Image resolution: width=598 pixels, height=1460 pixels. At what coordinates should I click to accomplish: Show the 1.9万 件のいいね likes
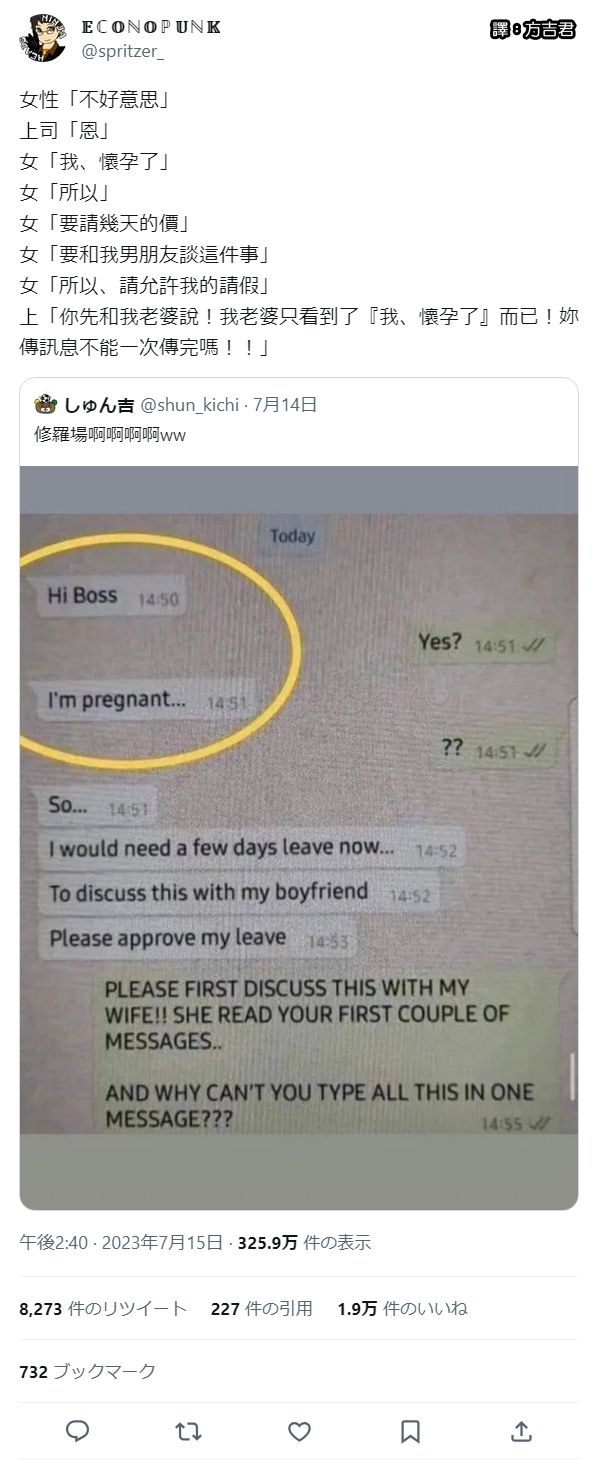point(402,1308)
